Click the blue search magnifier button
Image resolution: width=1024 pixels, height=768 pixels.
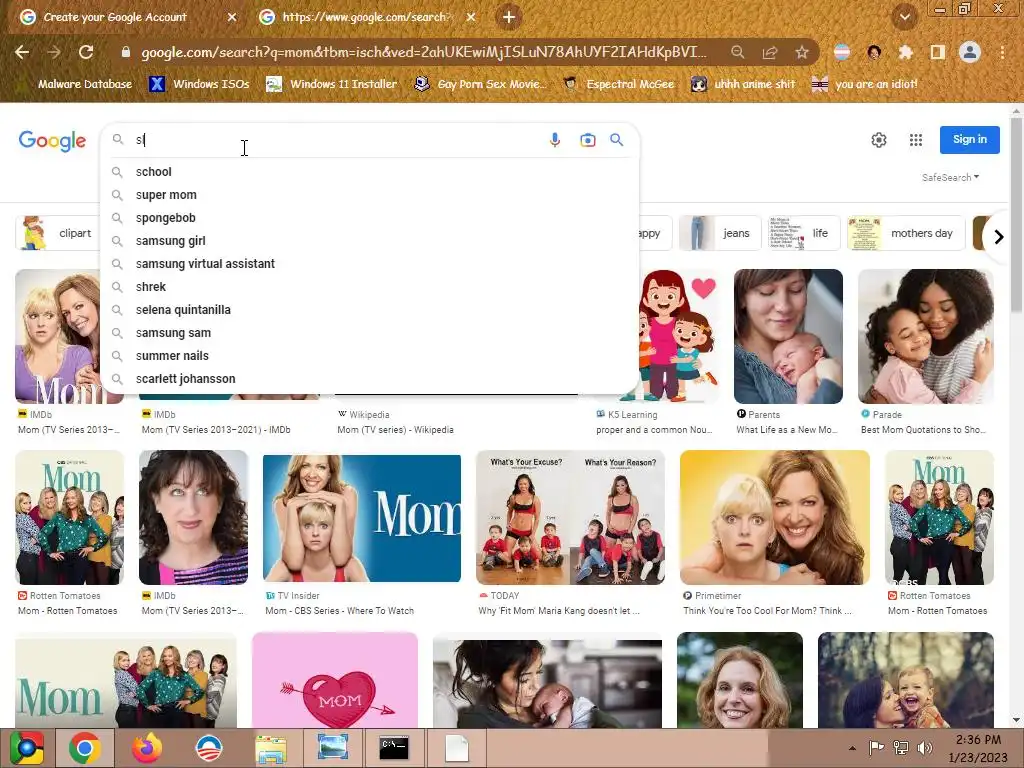(x=616, y=140)
